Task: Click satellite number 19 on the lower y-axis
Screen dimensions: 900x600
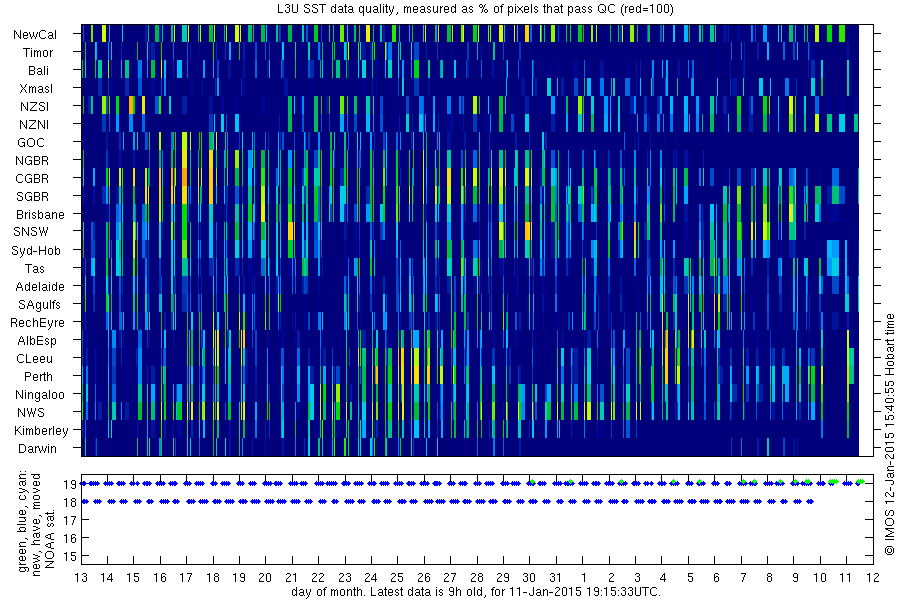Action: point(70,485)
